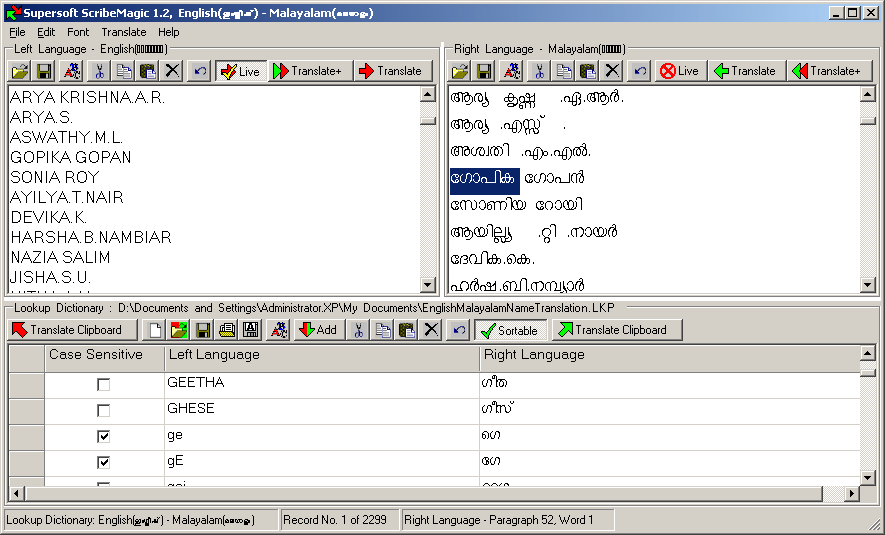Screen dimensions: 885x535
Task: Check Case Sensitive for GEETHA row
Action: tap(103, 385)
